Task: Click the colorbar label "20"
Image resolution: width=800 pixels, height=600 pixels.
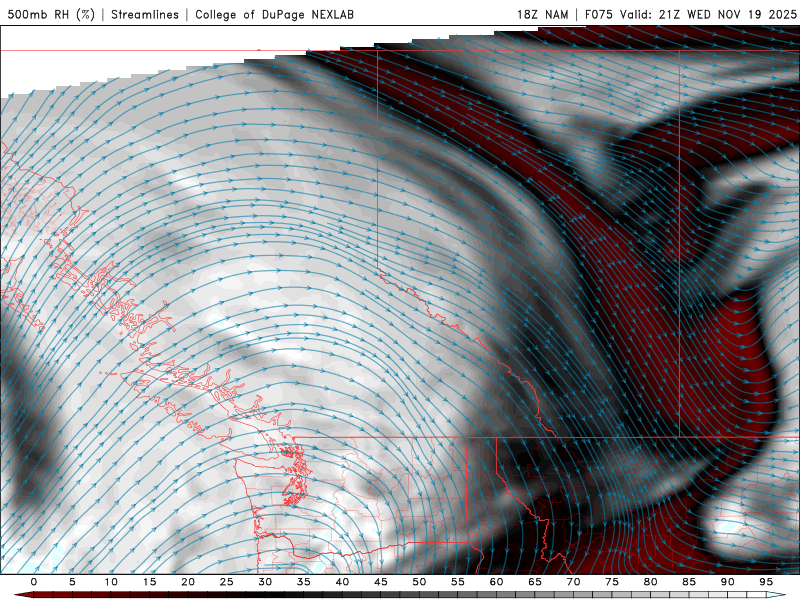Action: click(188, 582)
